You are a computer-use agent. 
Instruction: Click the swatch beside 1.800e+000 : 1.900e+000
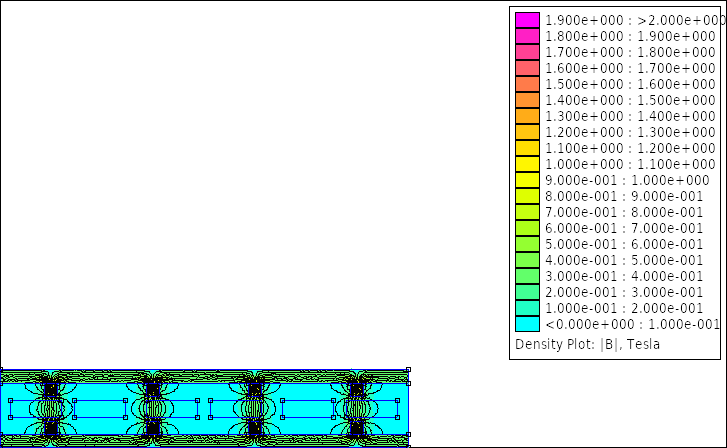527,36
